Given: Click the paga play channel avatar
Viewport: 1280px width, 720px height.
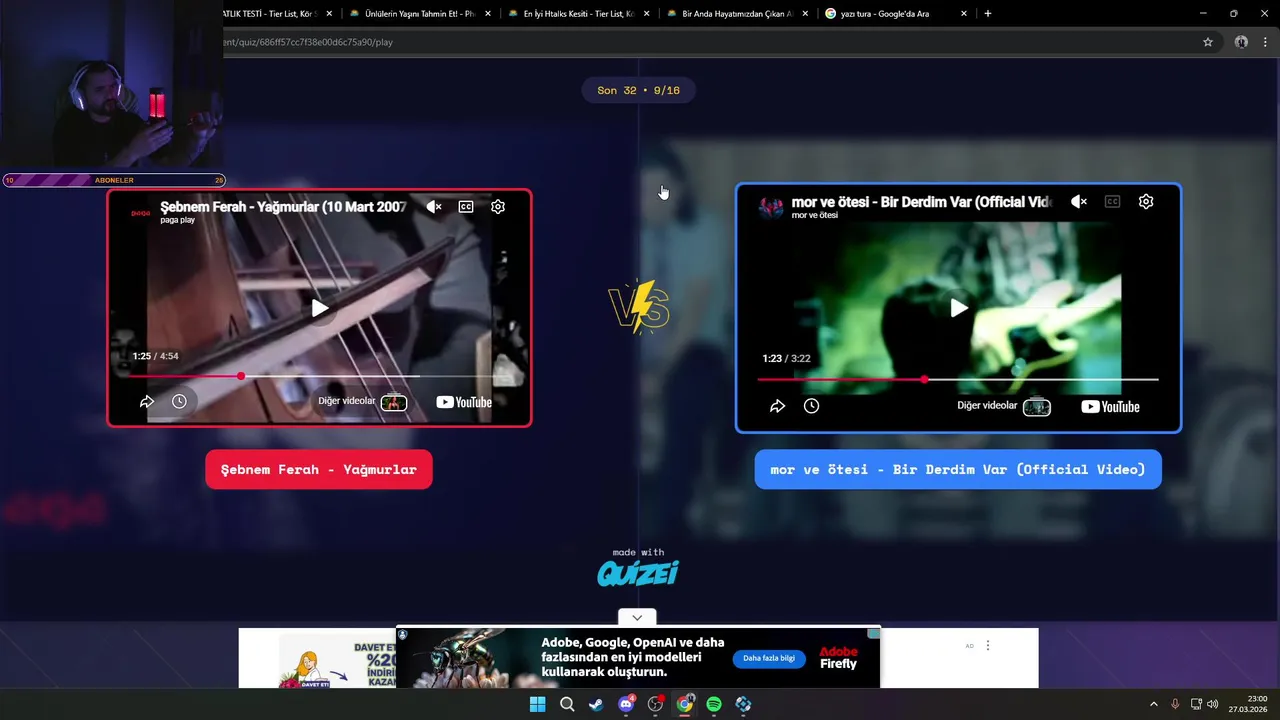Looking at the screenshot, I should (x=141, y=212).
